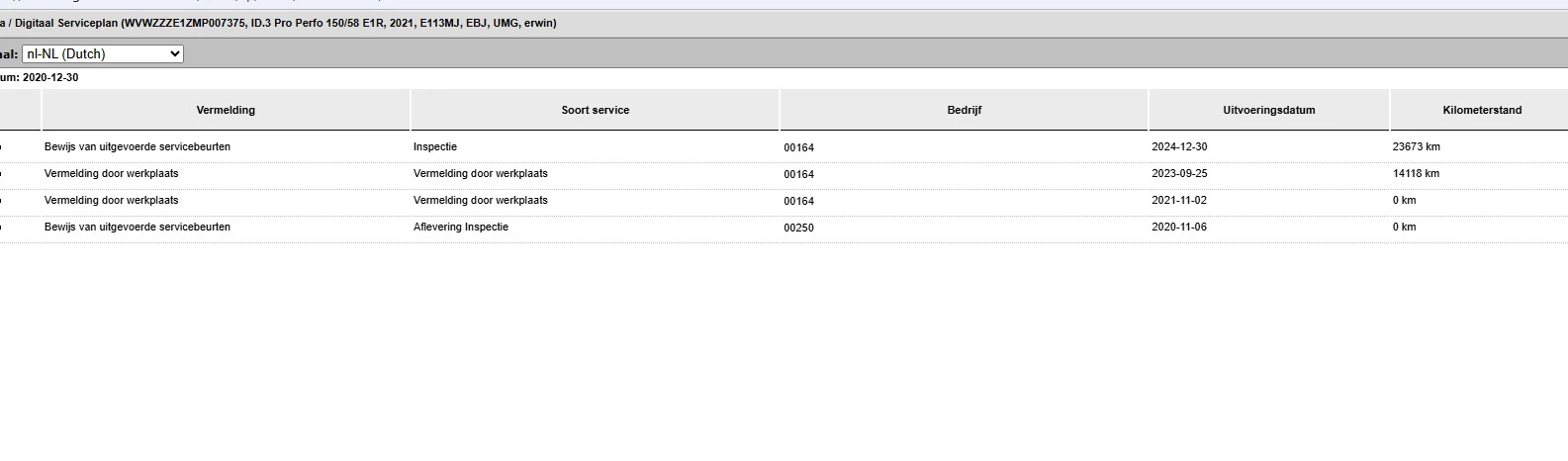Select Vermelding door werkplaats in the 2023-09-25 row
This screenshot has height=461, width=1568.
coord(111,173)
